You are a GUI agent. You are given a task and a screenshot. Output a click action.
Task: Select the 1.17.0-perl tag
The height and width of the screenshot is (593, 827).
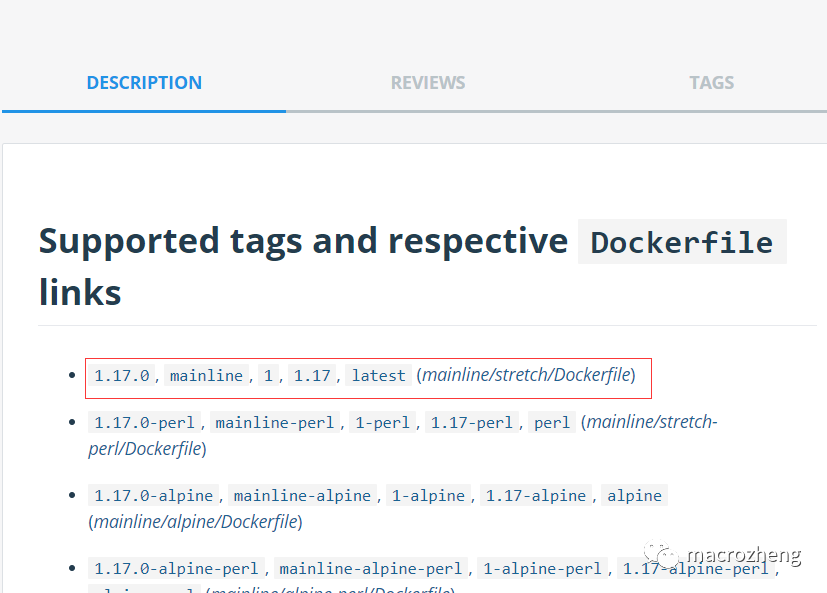145,423
